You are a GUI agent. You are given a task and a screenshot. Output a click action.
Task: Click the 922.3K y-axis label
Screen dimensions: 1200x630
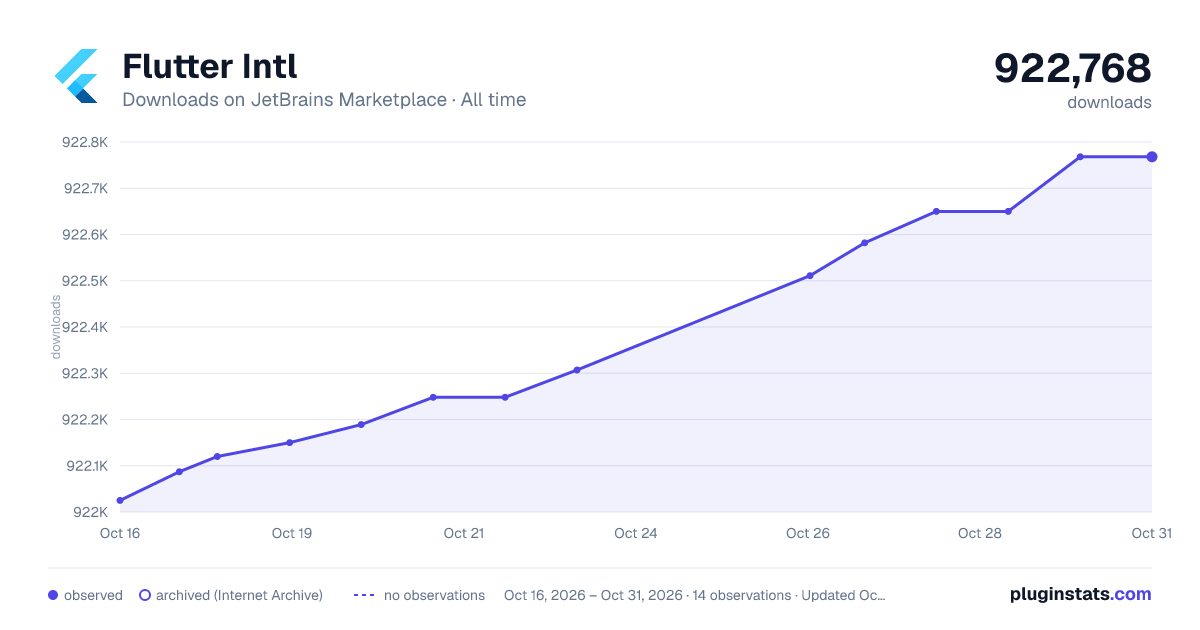[x=85, y=373]
